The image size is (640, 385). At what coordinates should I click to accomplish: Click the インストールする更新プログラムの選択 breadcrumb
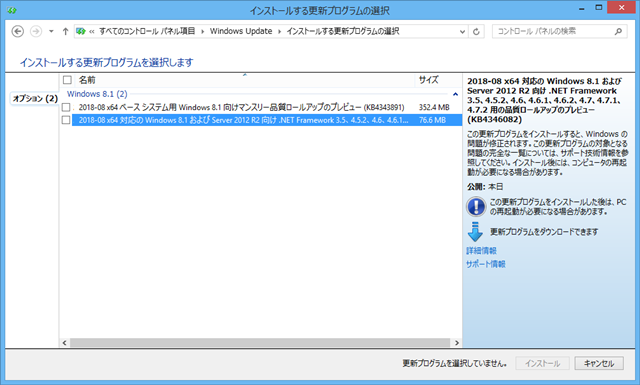[x=343, y=31]
